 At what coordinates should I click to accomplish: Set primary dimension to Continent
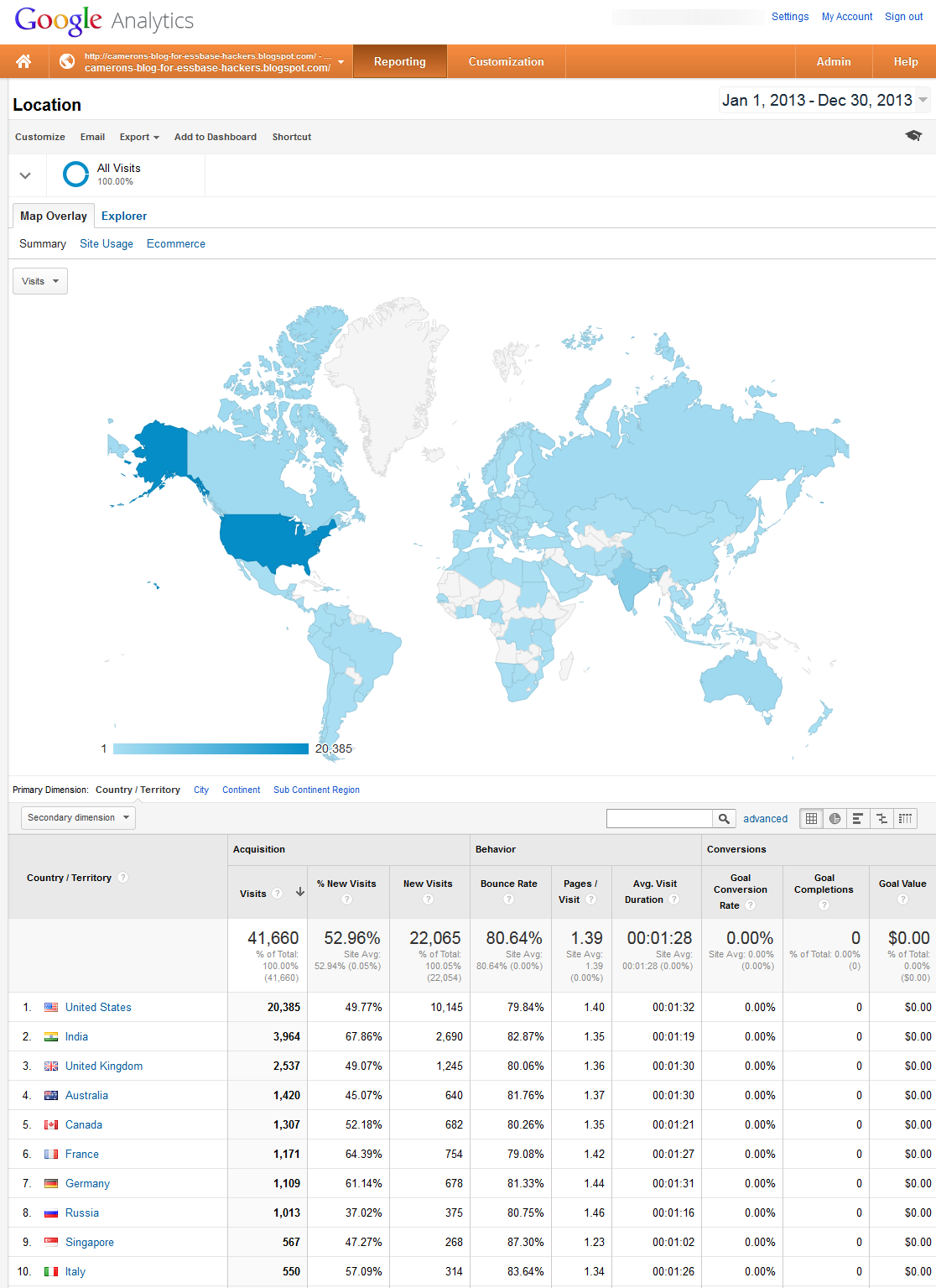pos(242,790)
